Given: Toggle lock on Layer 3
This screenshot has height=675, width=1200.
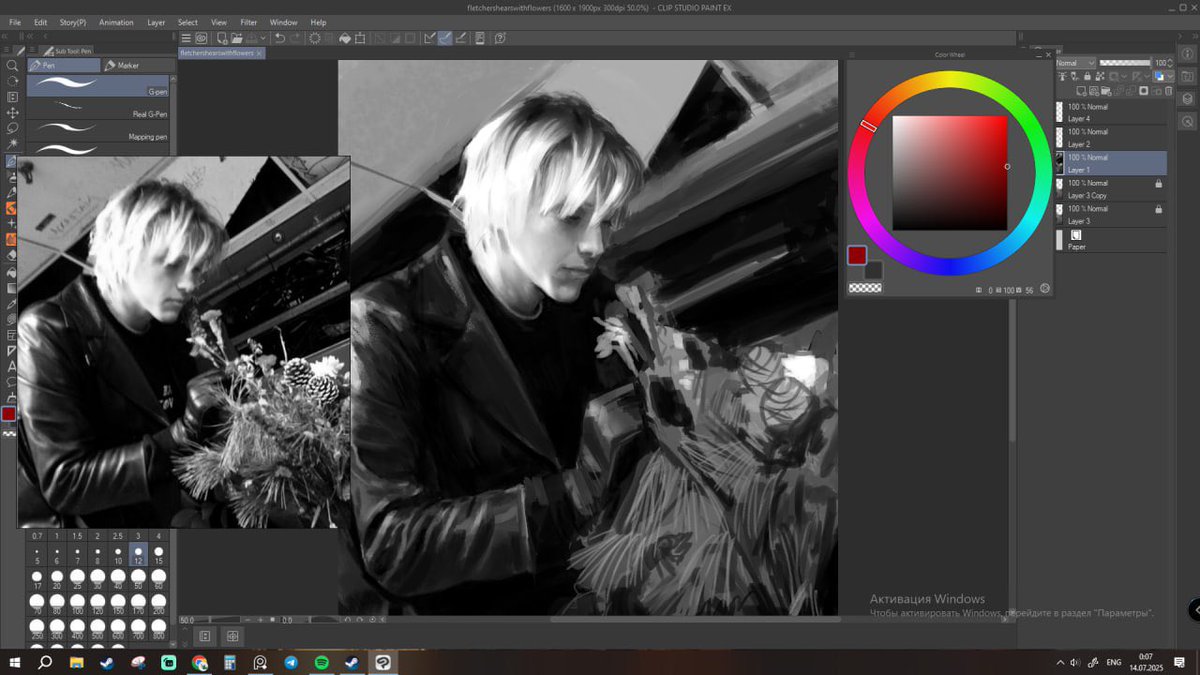Looking at the screenshot, I should coord(1158,209).
